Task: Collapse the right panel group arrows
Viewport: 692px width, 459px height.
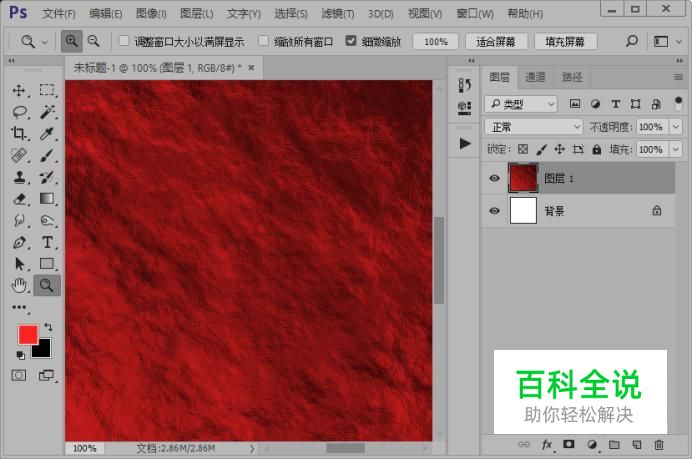Action: coord(680,60)
